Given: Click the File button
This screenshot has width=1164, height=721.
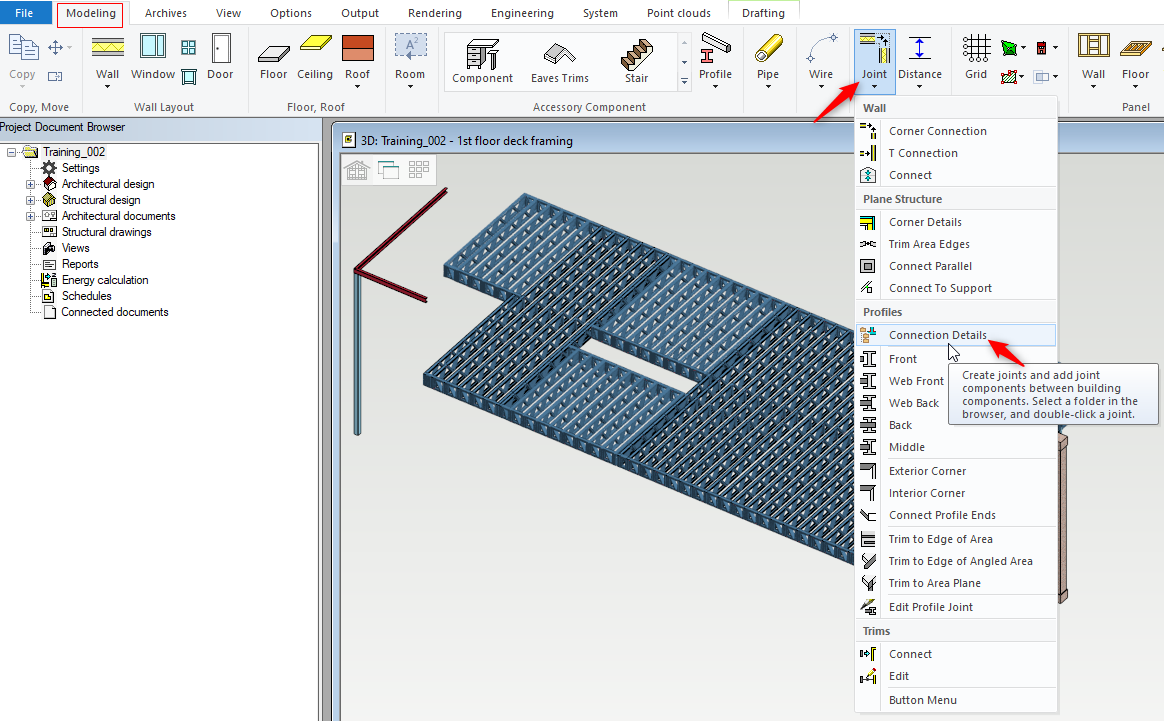Looking at the screenshot, I should [x=26, y=13].
